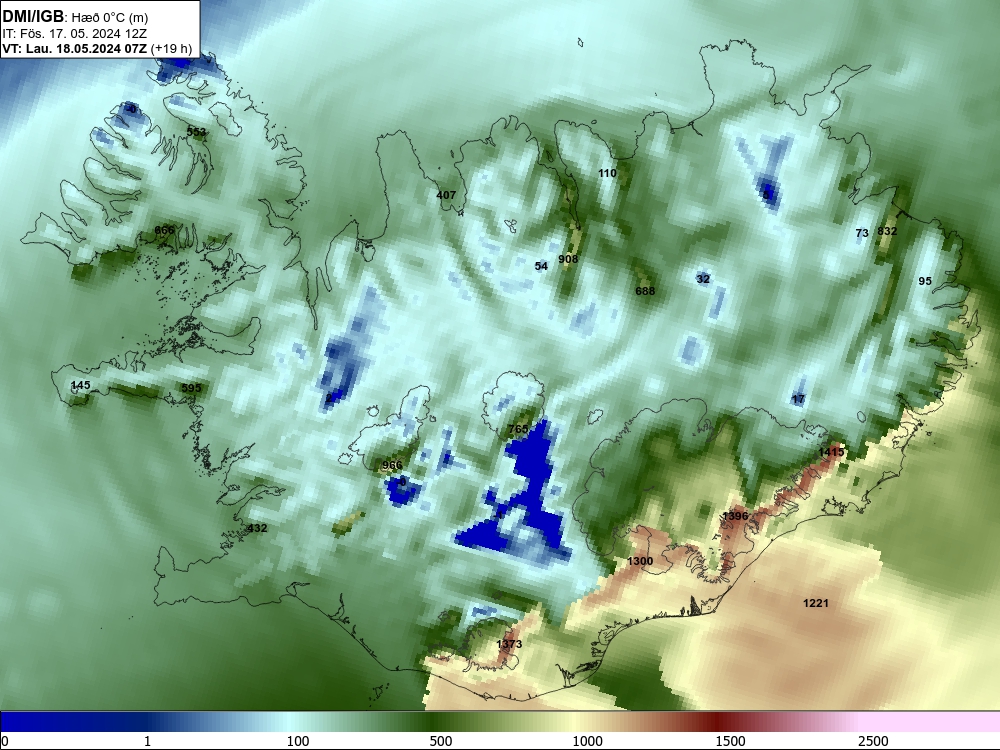This screenshot has height=750, width=1000.
Task: Click the 2500 label on the colour scale
Action: (x=873, y=741)
